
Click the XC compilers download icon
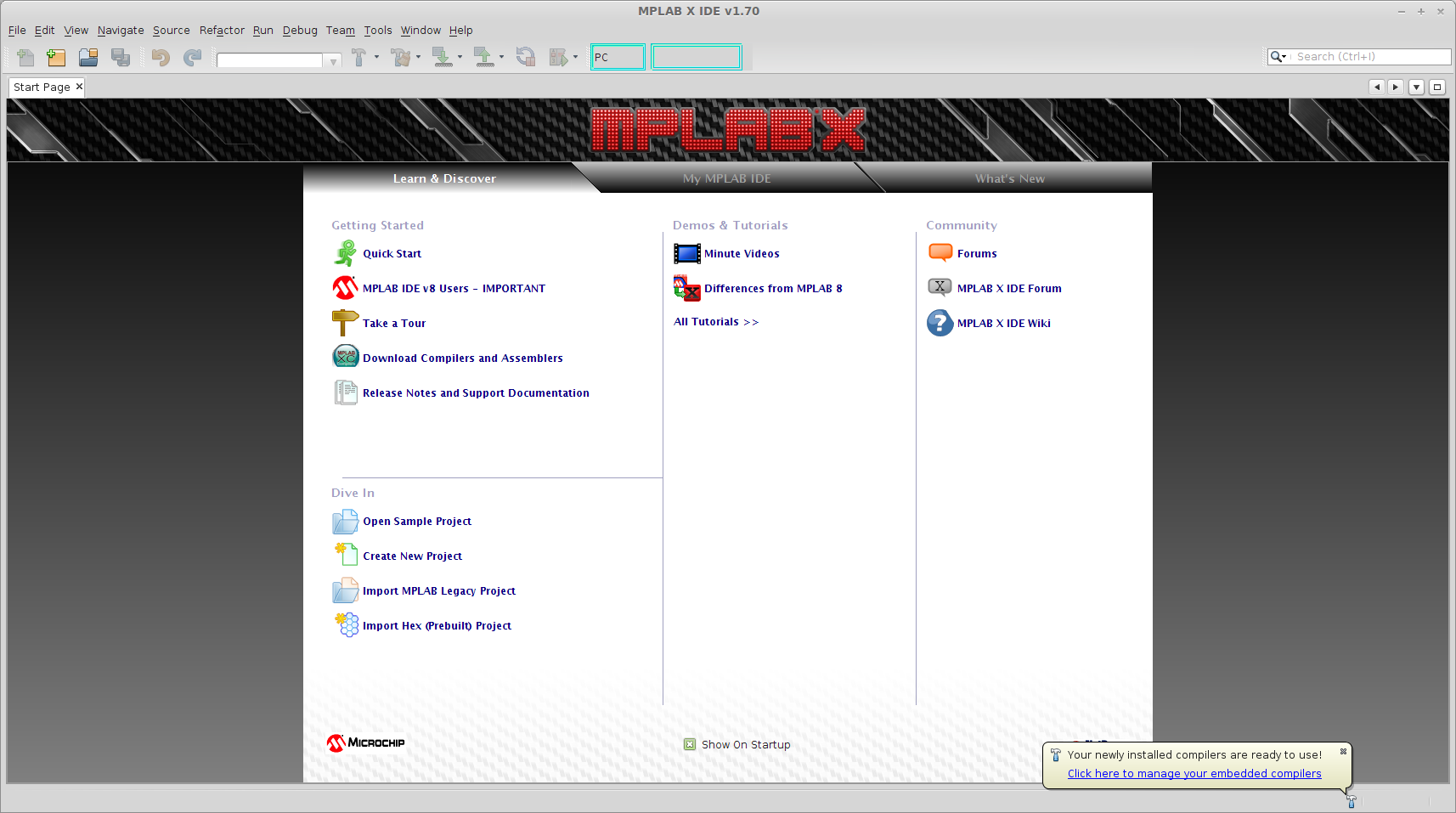(345, 357)
